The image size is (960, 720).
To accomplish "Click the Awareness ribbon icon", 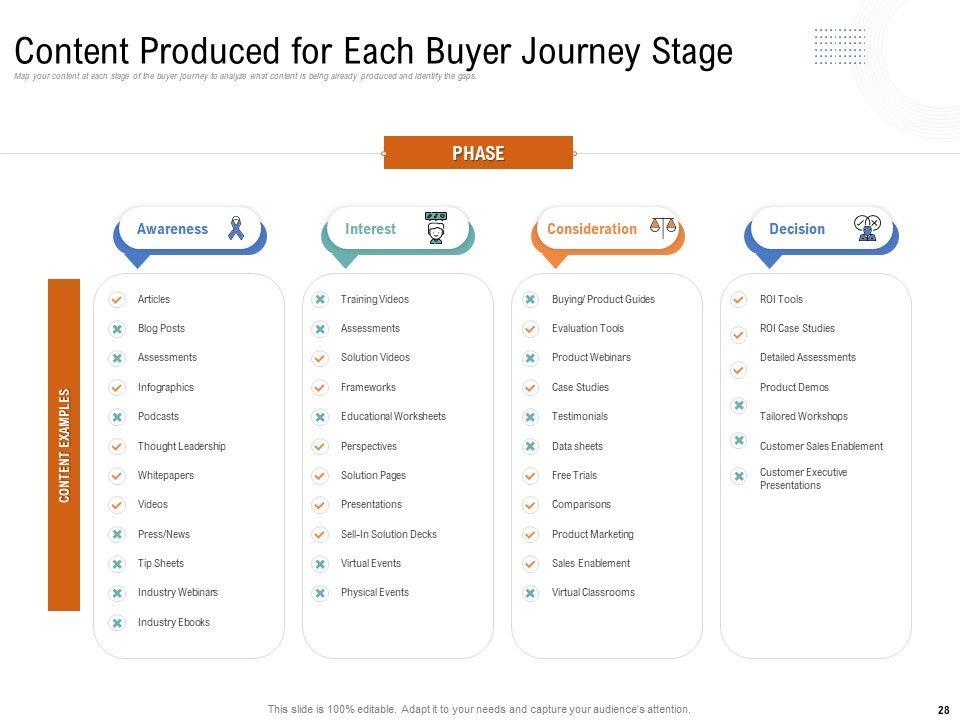I will (236, 228).
